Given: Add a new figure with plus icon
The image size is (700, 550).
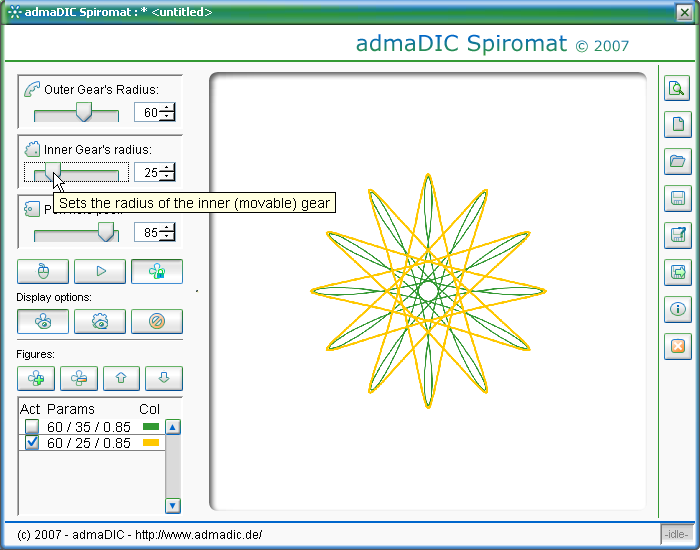Looking at the screenshot, I should (x=36, y=378).
